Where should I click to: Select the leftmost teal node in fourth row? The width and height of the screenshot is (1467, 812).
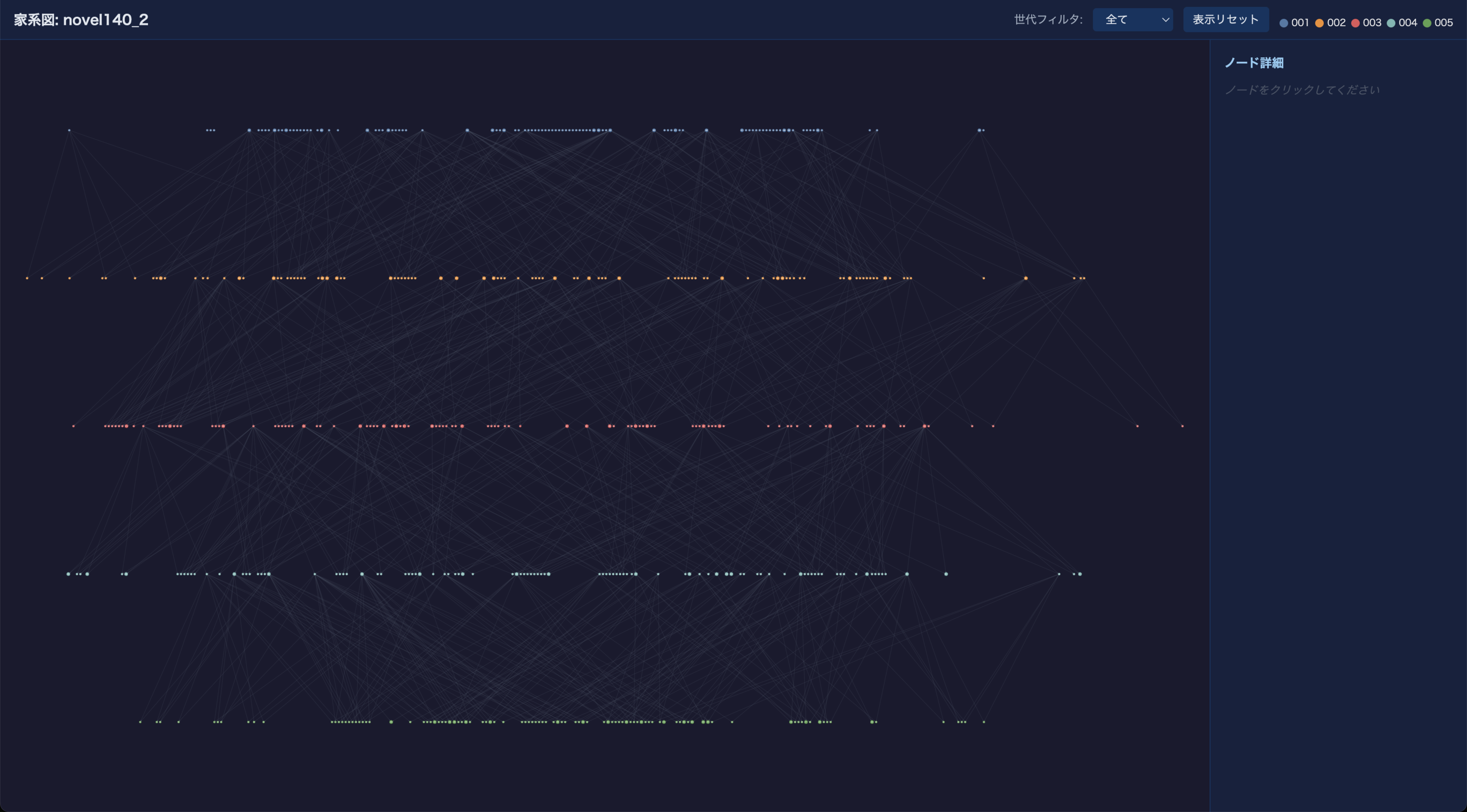click(x=68, y=574)
